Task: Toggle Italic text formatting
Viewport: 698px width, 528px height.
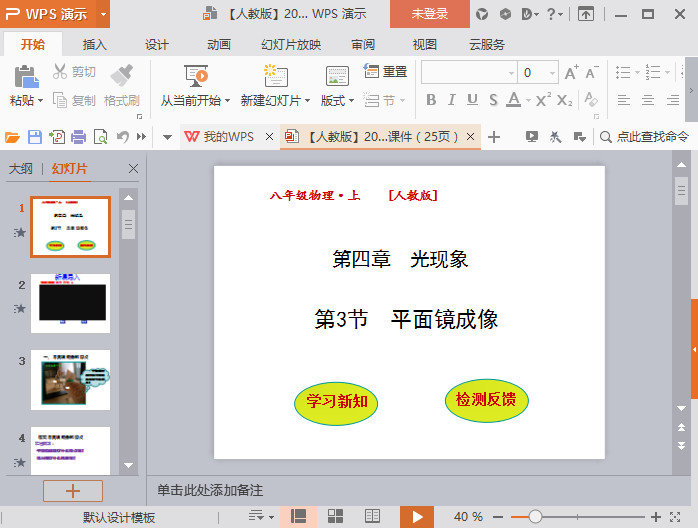Action: [x=451, y=100]
